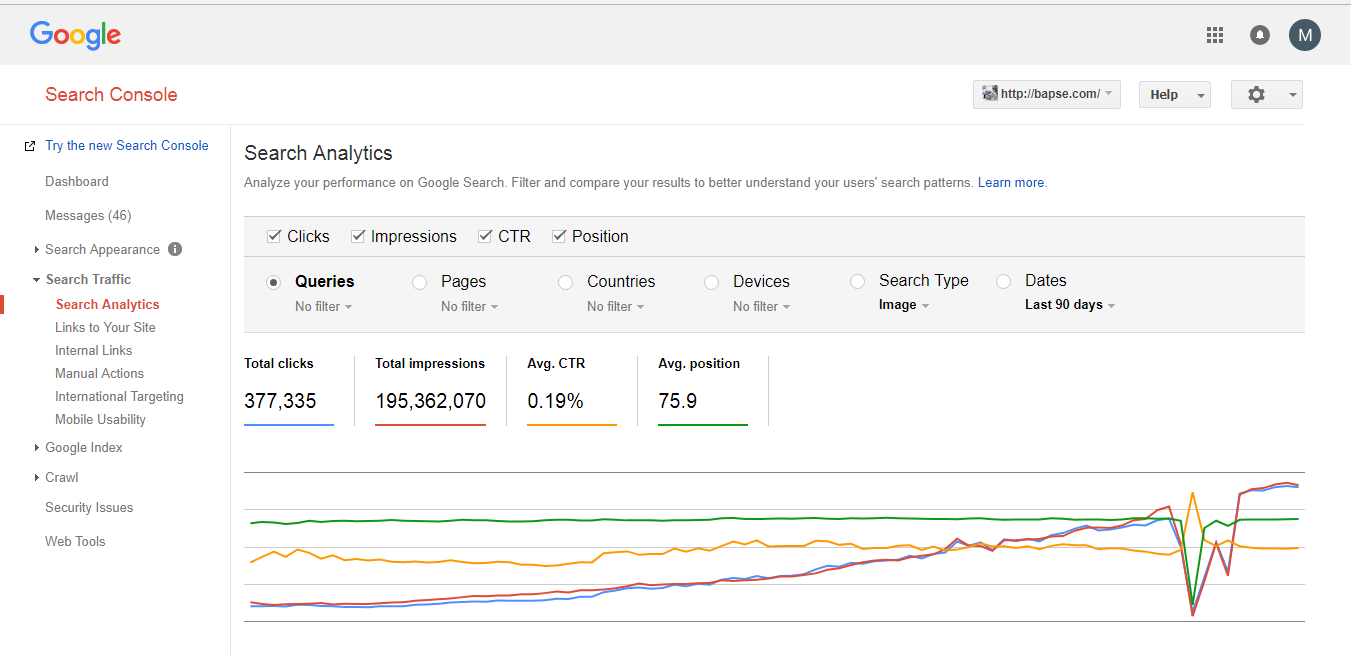1351x655 pixels.
Task: Uncheck the Impressions checkbox
Action: [x=358, y=237]
